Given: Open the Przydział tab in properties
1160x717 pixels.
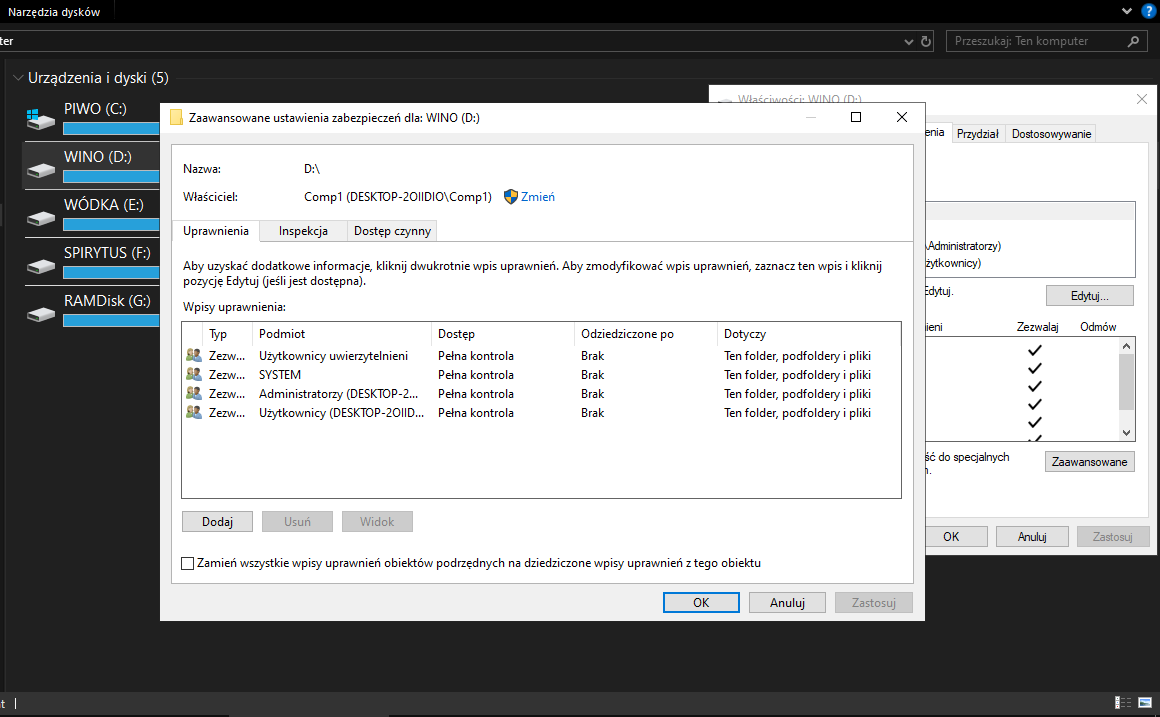Looking at the screenshot, I should pyautogui.click(x=977, y=134).
